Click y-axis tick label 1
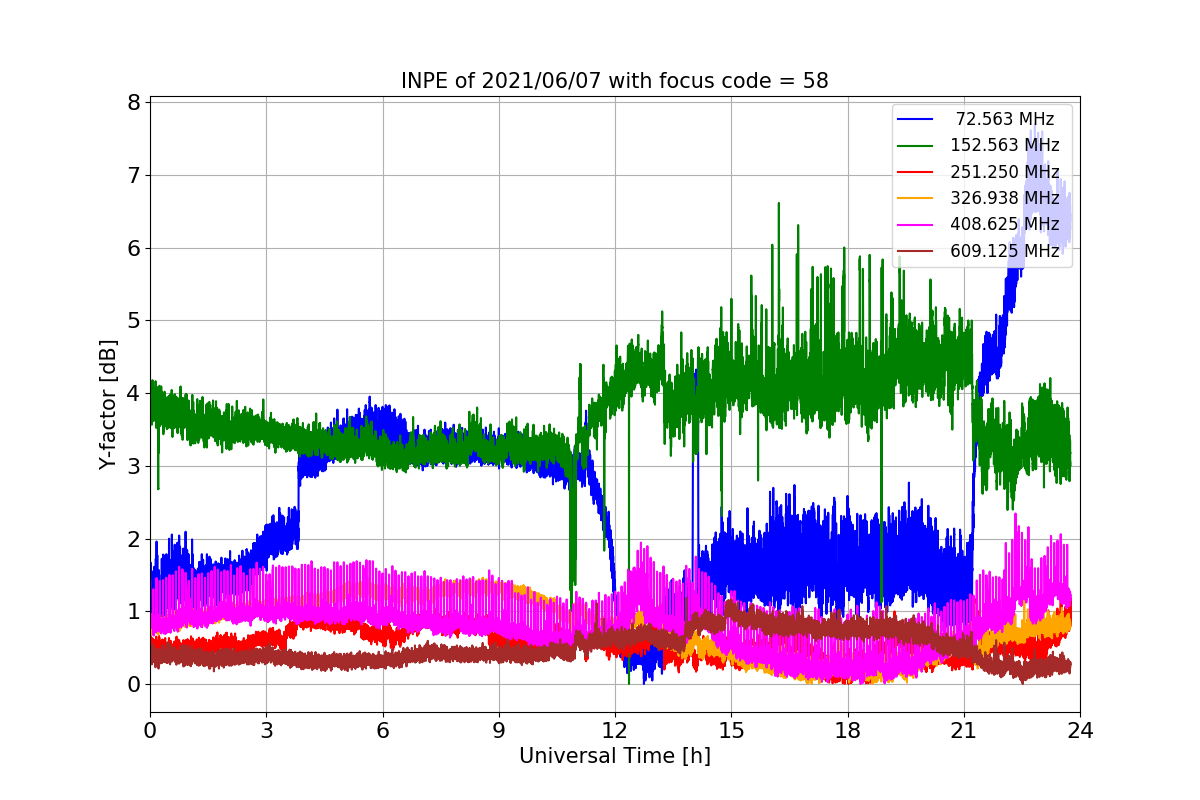 pos(134,612)
